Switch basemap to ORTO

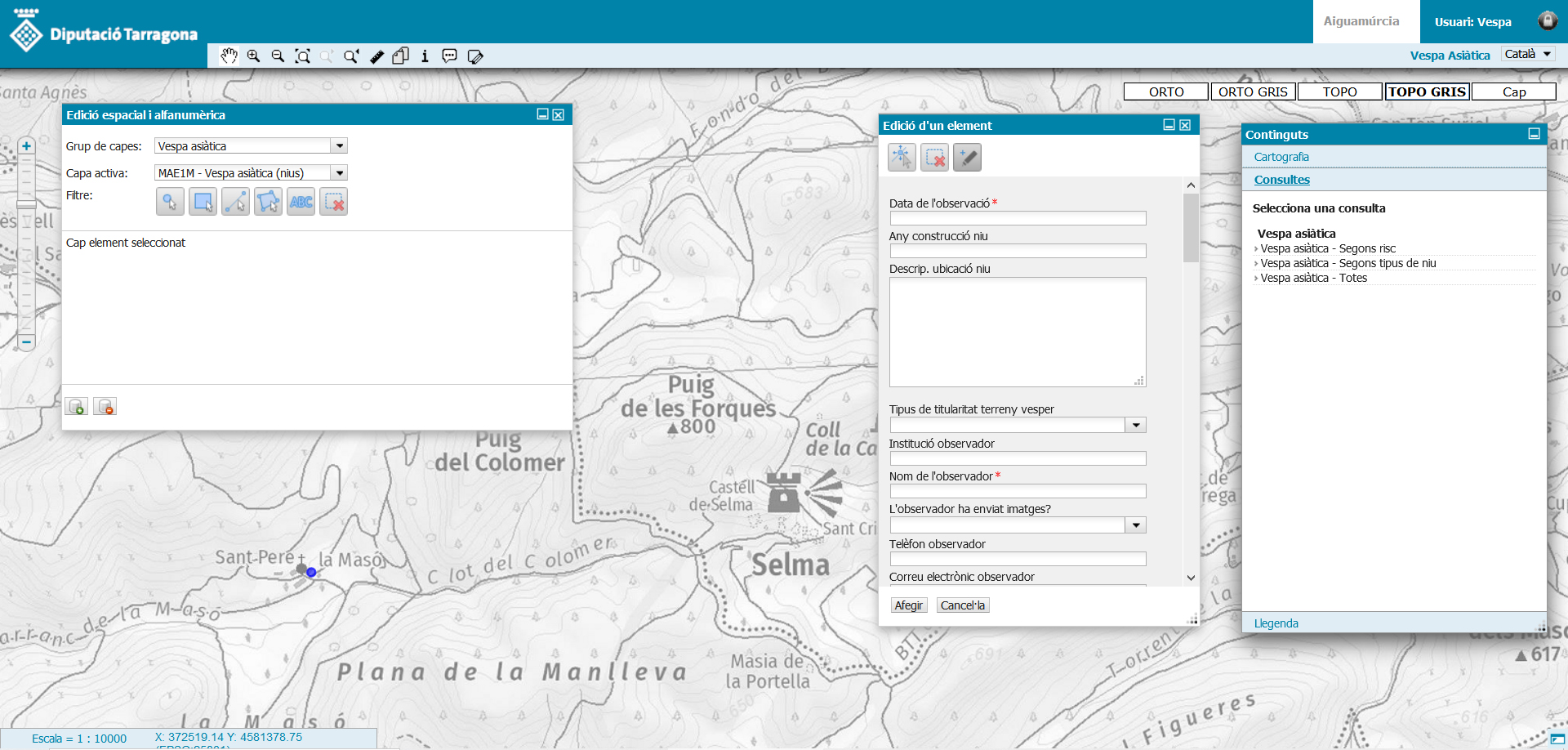[x=1165, y=92]
